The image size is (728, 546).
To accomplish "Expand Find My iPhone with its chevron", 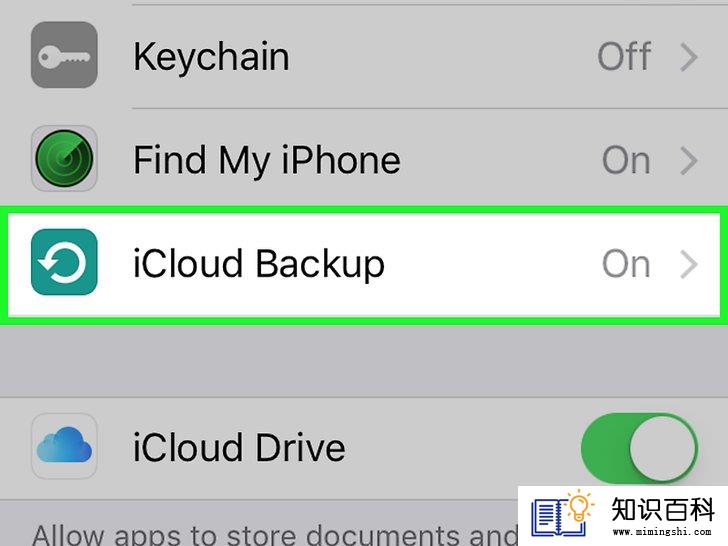I will point(689,161).
